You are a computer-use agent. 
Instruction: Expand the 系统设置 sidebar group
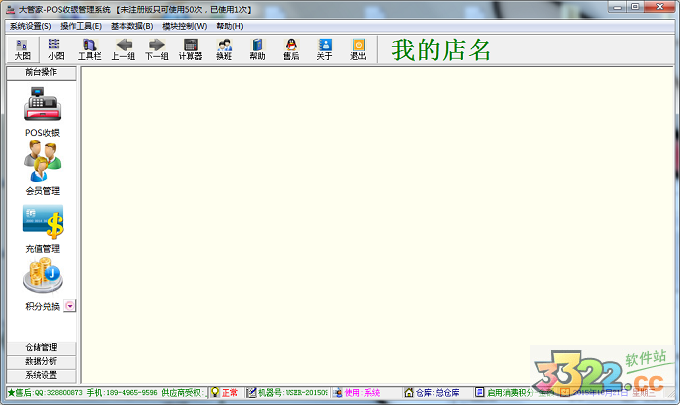41,375
